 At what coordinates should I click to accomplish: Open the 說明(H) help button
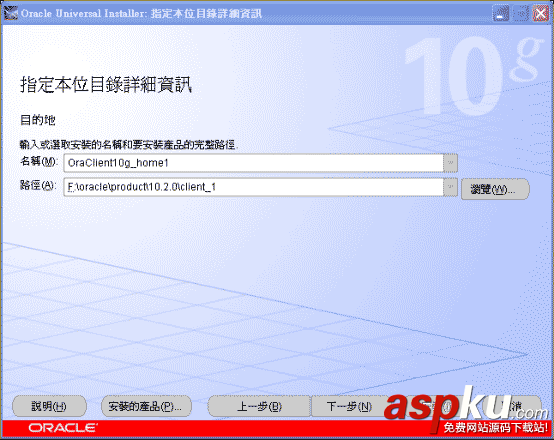pos(49,406)
